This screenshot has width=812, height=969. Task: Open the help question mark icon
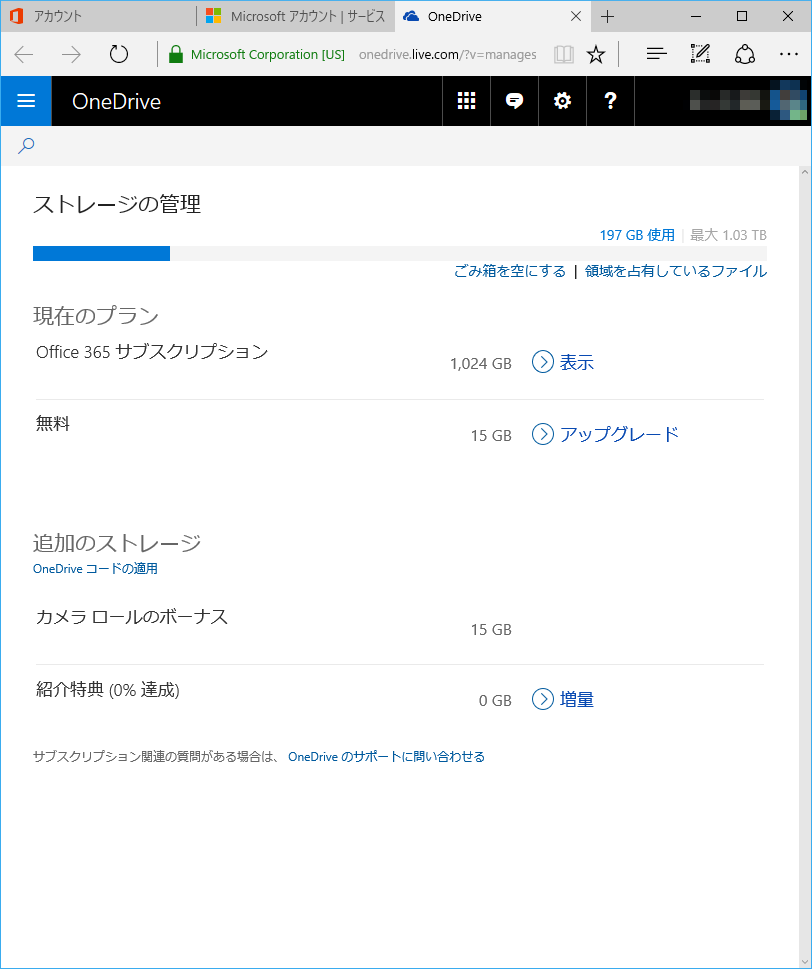pos(611,101)
